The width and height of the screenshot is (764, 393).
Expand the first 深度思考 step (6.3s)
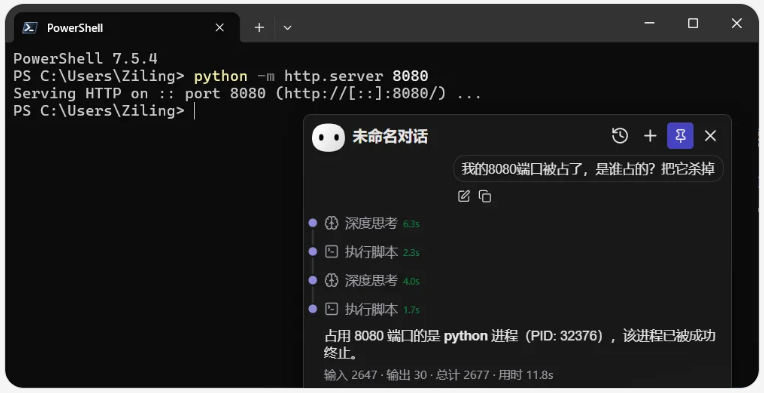pos(371,223)
